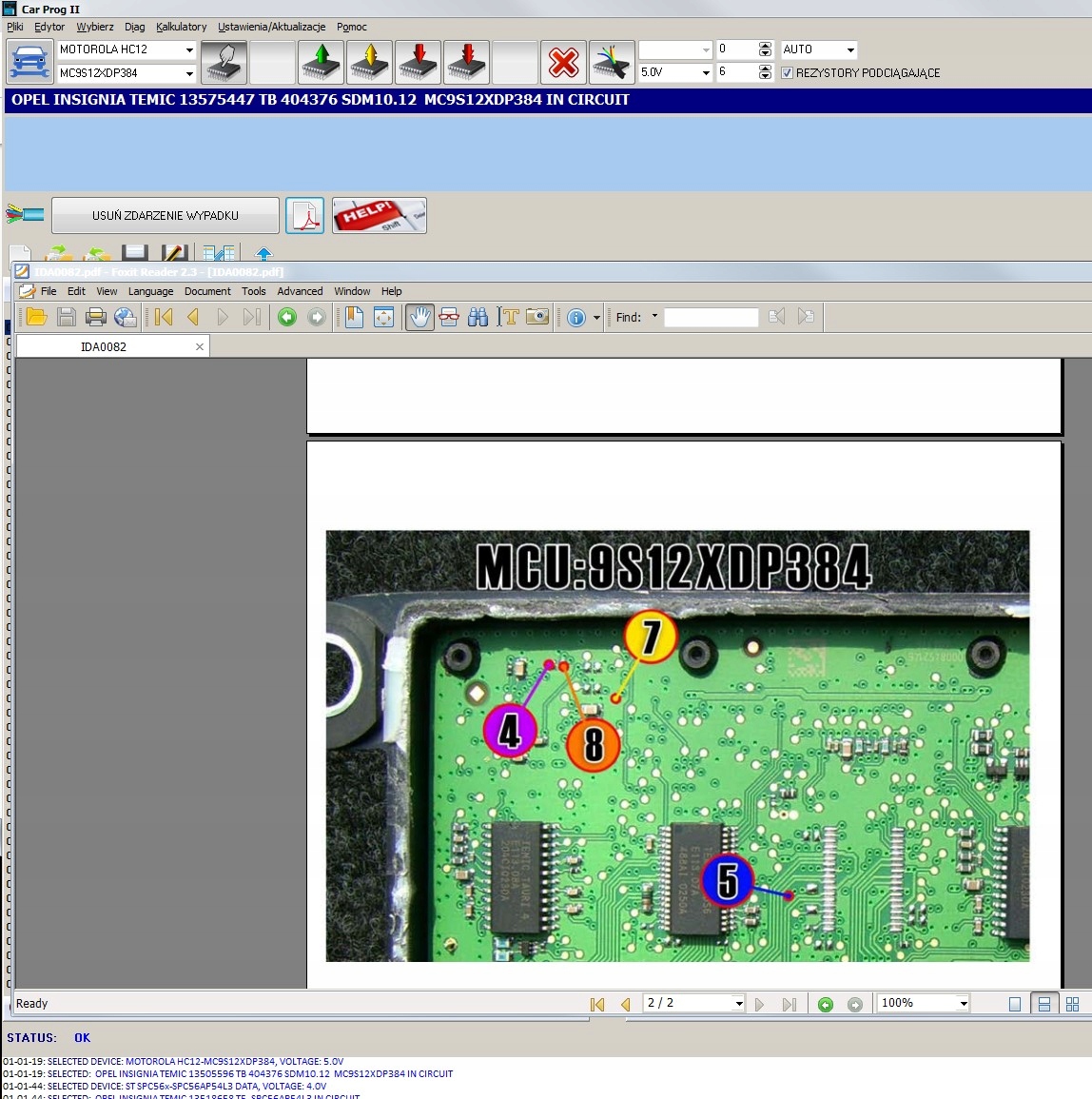Click the first chip with red down arrow

(419, 62)
